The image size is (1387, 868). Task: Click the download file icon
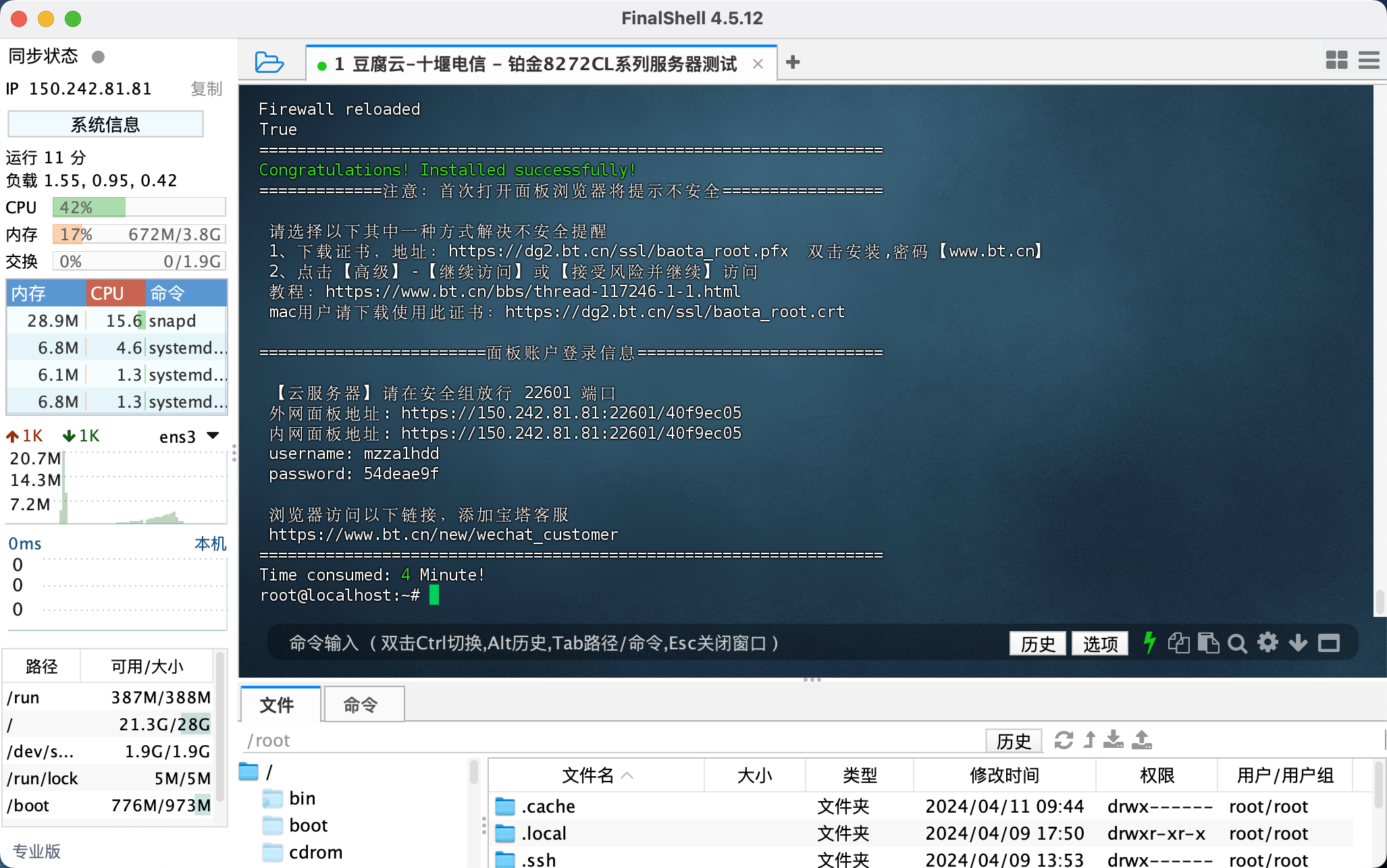[1114, 740]
